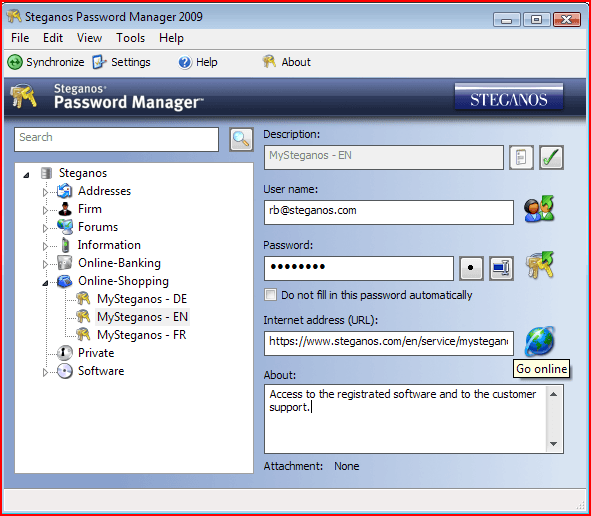
Task: Click key icon beside MySteganos - DE
Action: (83, 299)
